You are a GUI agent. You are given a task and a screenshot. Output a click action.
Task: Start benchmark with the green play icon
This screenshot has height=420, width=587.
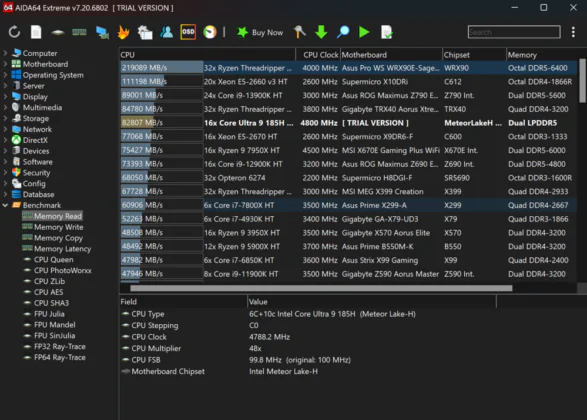(x=364, y=32)
